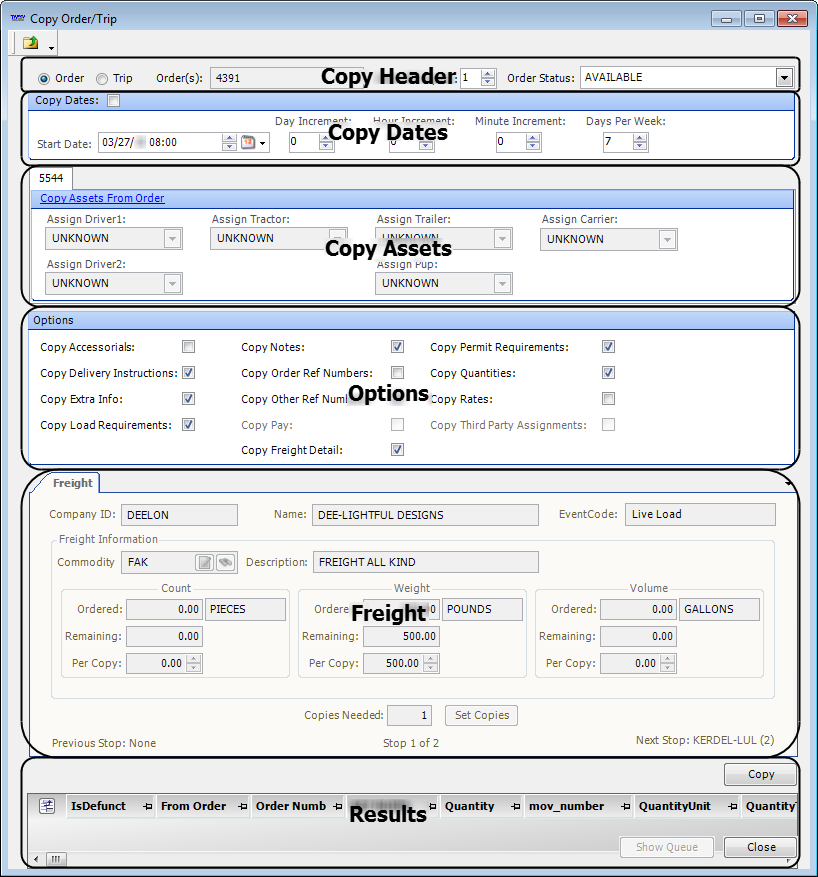The height and width of the screenshot is (877, 818).
Task: Click the Volume Per Copy spinner
Action: [668, 663]
